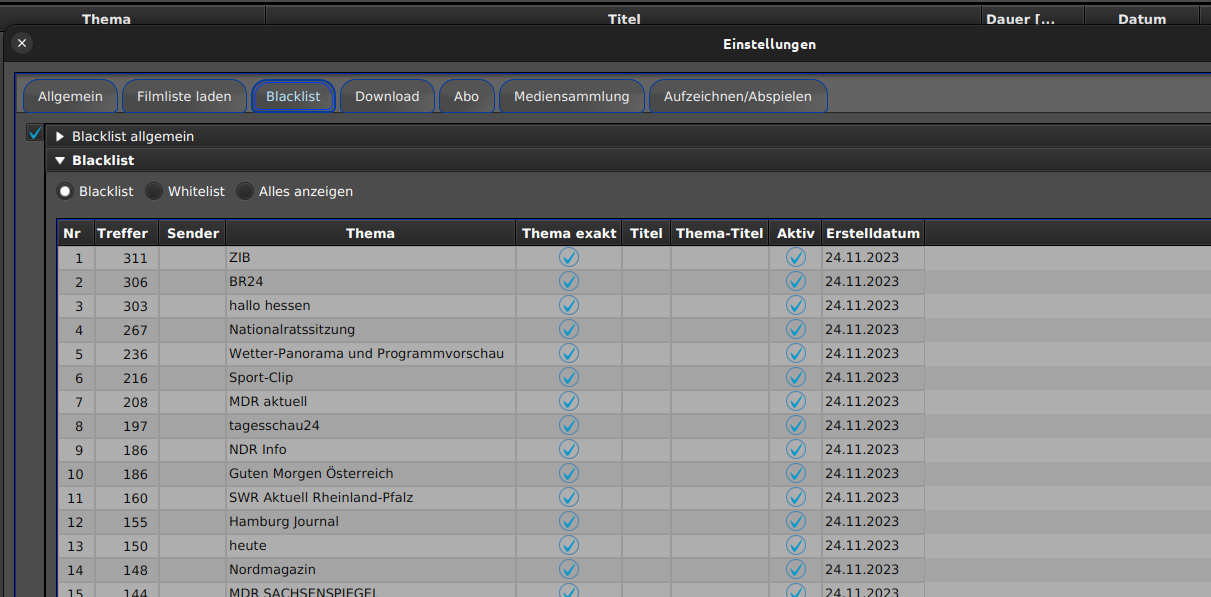The height and width of the screenshot is (597, 1211).
Task: Toggle Aktiv for SWR Aktuell Rheinland-Pfalz
Action: tap(796, 497)
